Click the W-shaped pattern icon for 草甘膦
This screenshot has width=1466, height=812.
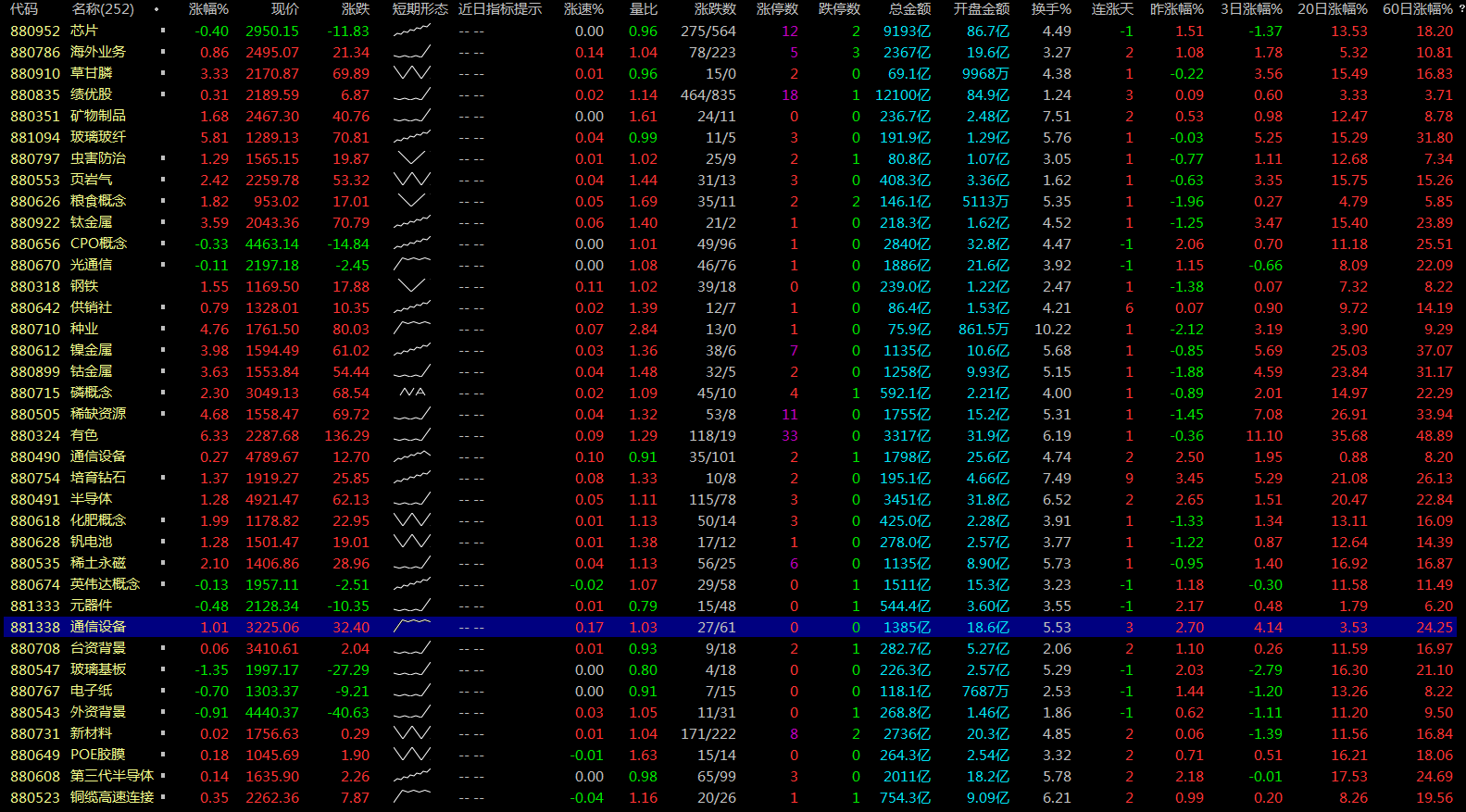411,73
